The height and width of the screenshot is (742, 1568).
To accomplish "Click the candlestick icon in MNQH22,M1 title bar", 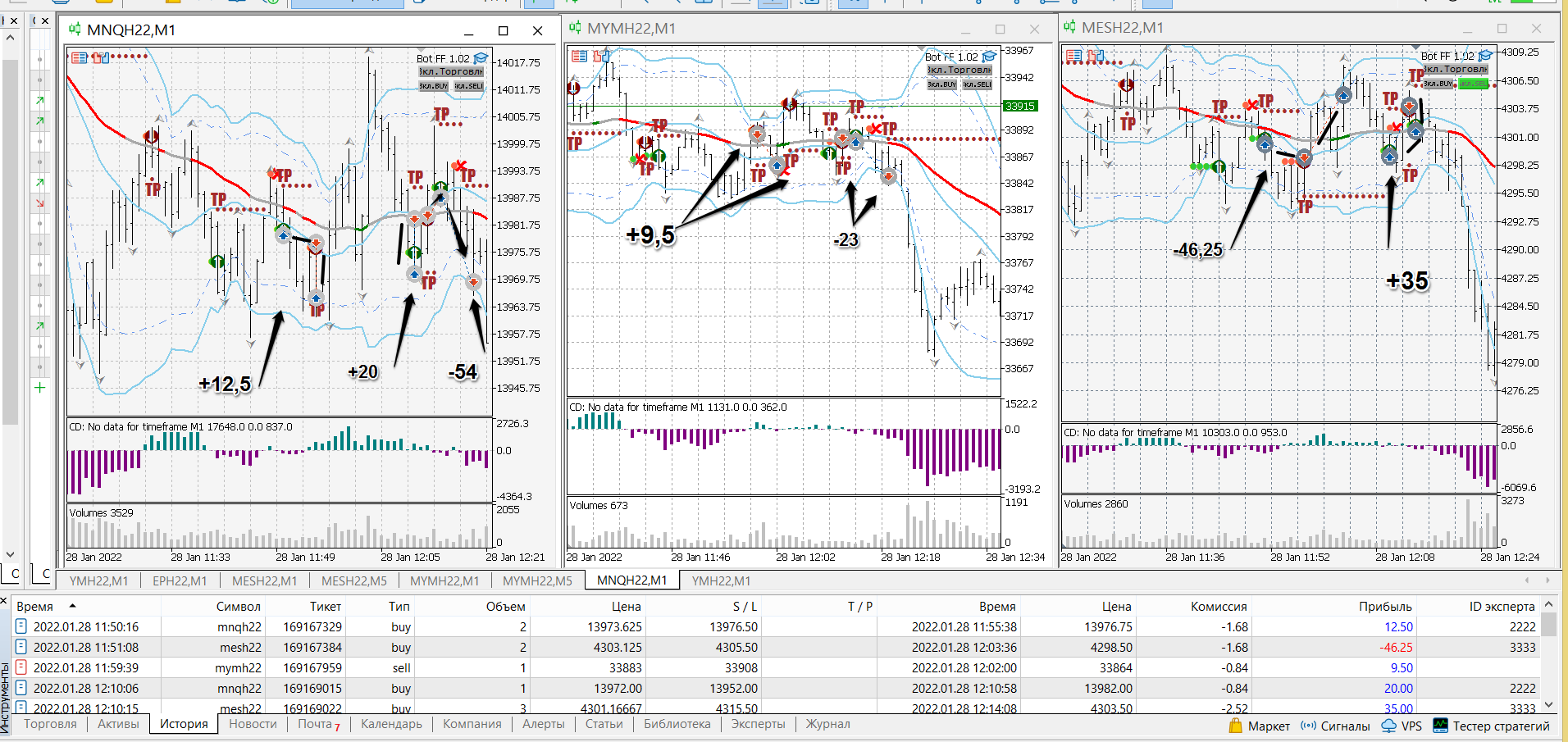I will tap(75, 30).
